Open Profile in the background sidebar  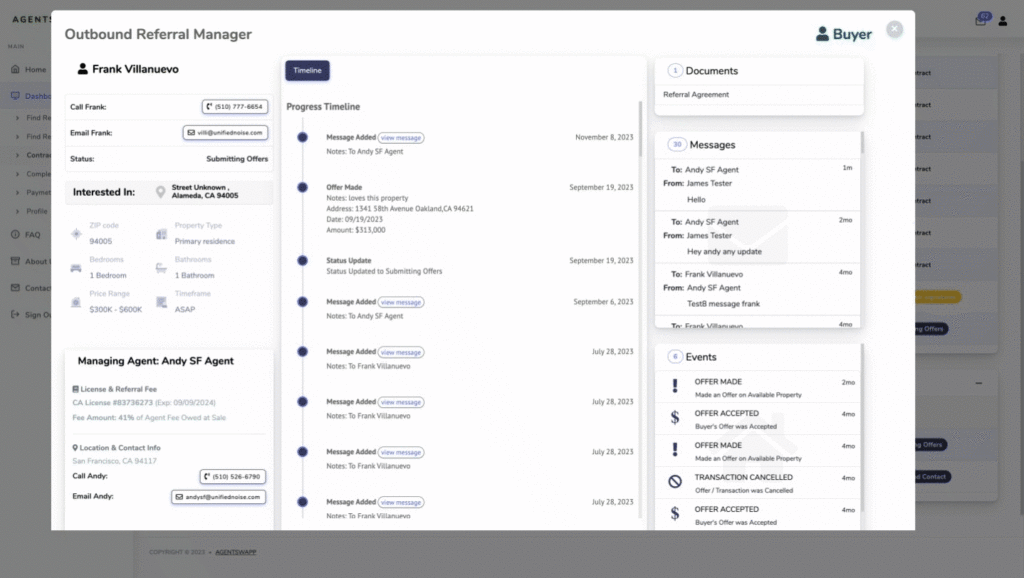click(37, 212)
